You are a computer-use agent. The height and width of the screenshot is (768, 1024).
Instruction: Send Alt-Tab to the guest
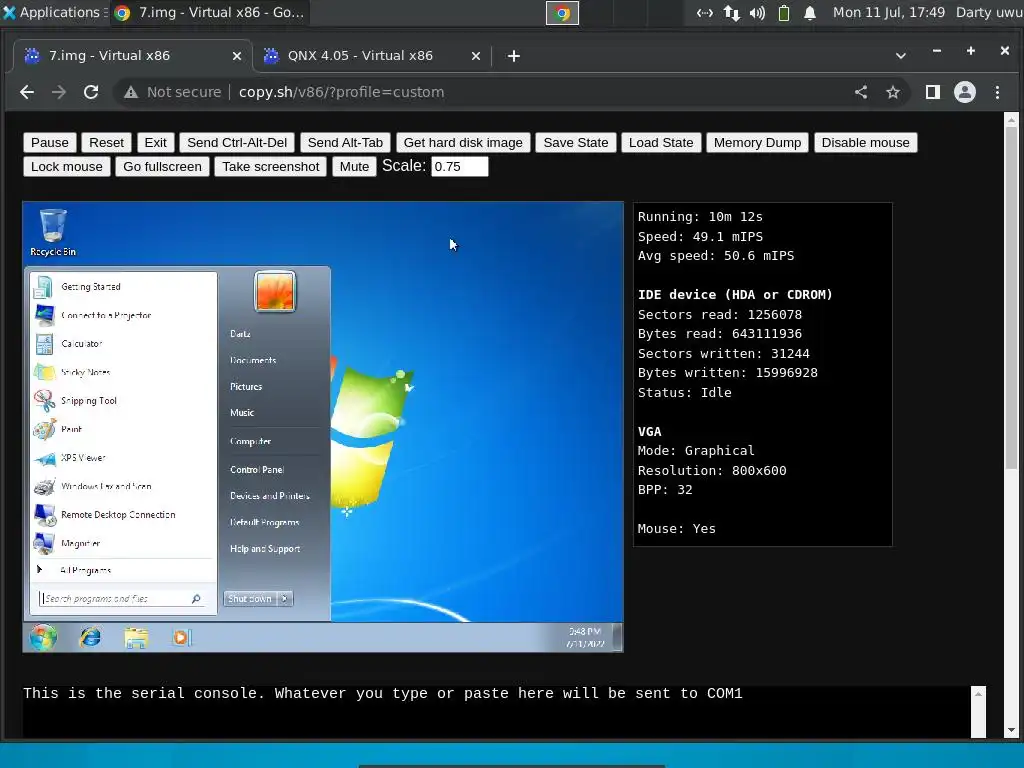pos(345,142)
